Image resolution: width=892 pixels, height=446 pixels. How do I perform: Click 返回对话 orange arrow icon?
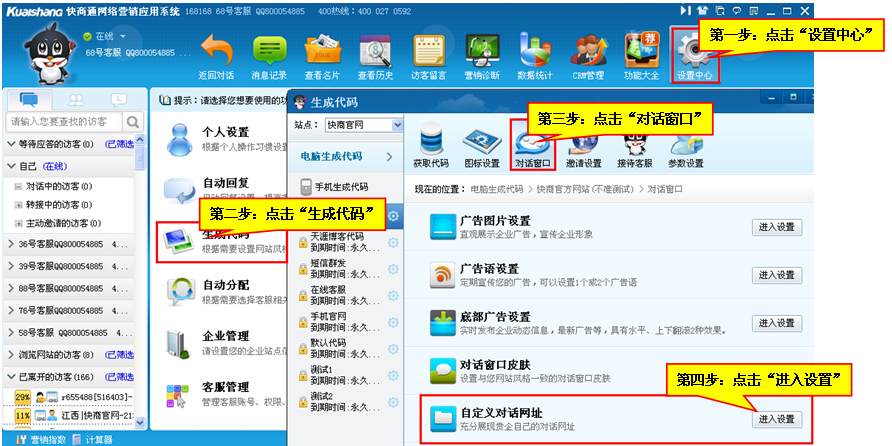coord(216,50)
